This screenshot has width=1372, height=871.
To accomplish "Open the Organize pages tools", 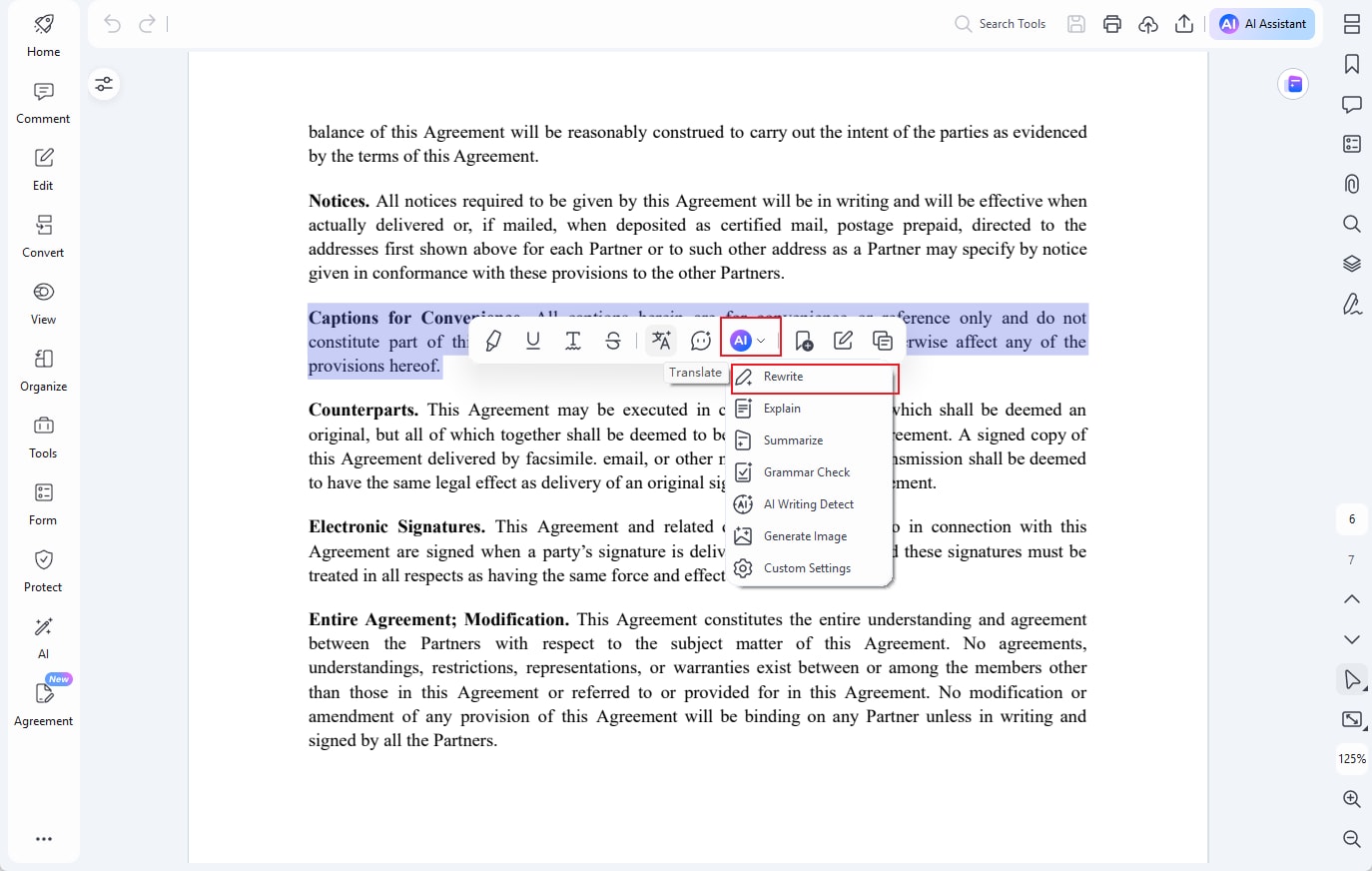I will click(x=44, y=371).
